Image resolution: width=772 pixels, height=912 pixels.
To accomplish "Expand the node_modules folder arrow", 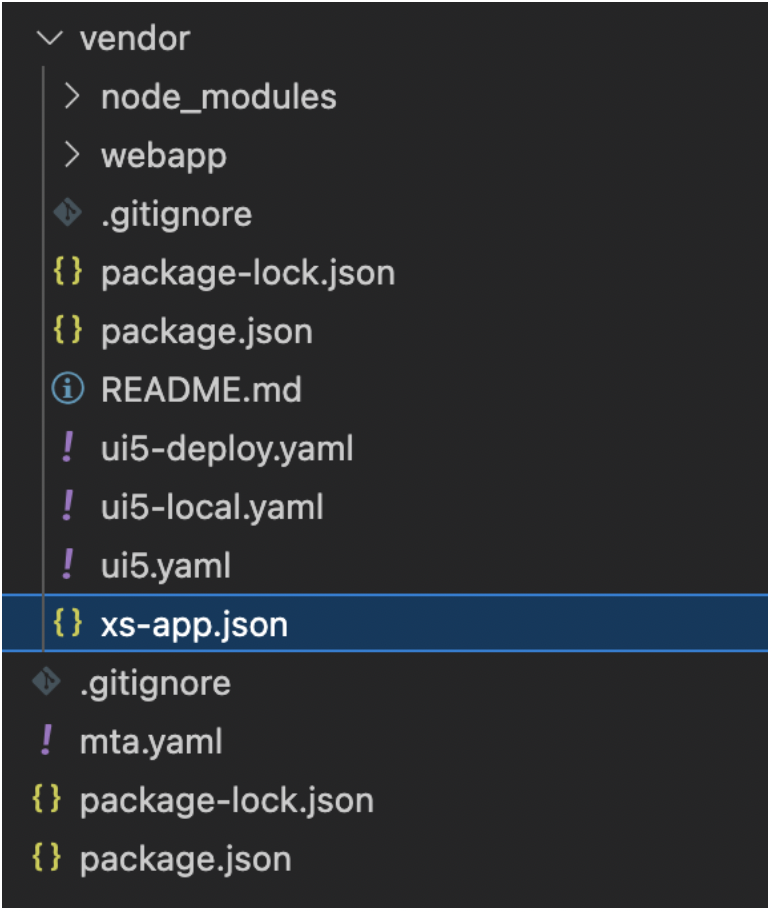I will (x=71, y=97).
